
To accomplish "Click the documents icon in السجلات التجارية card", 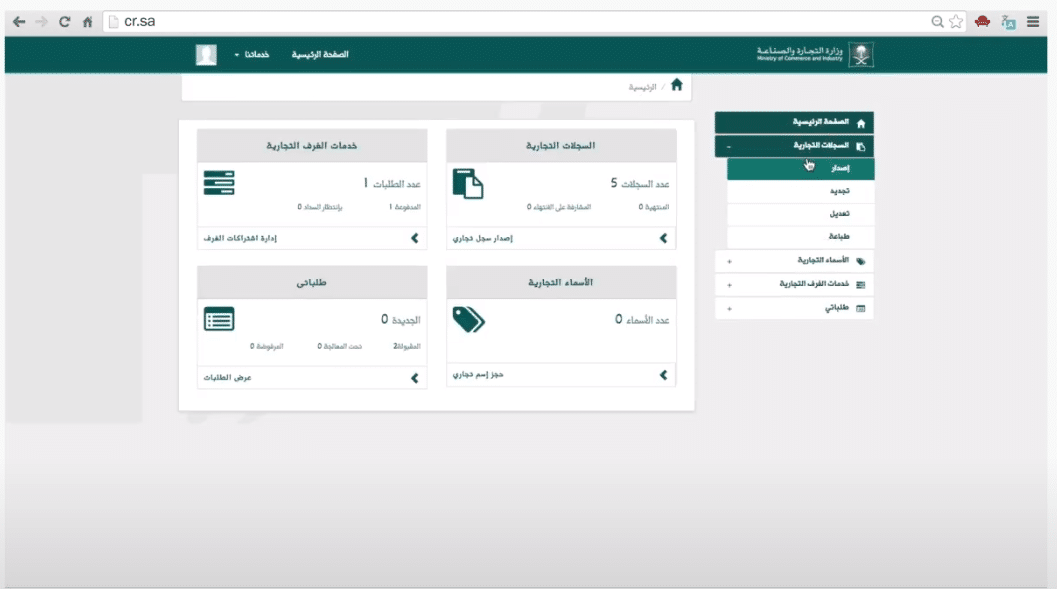I will click(468, 184).
